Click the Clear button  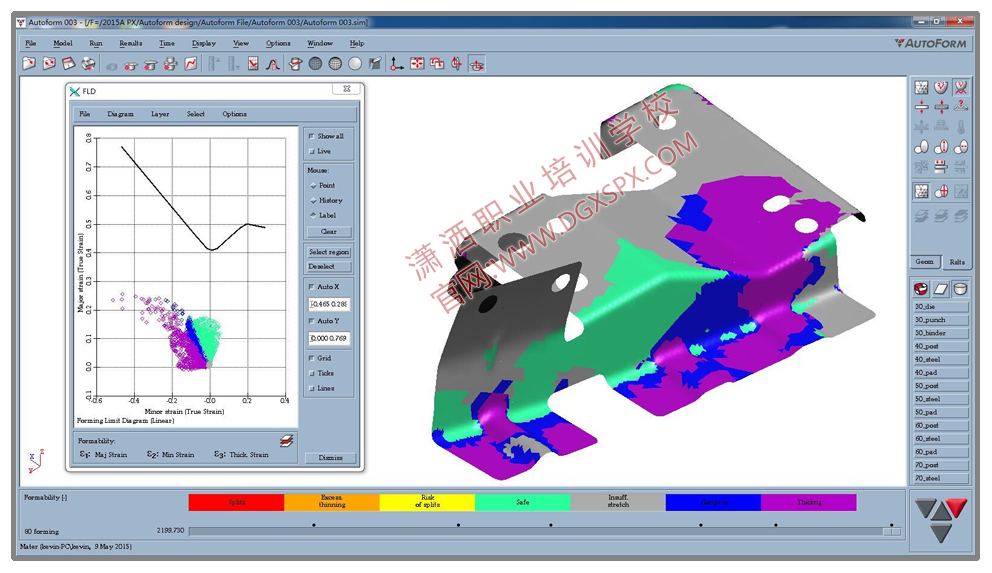tap(328, 231)
